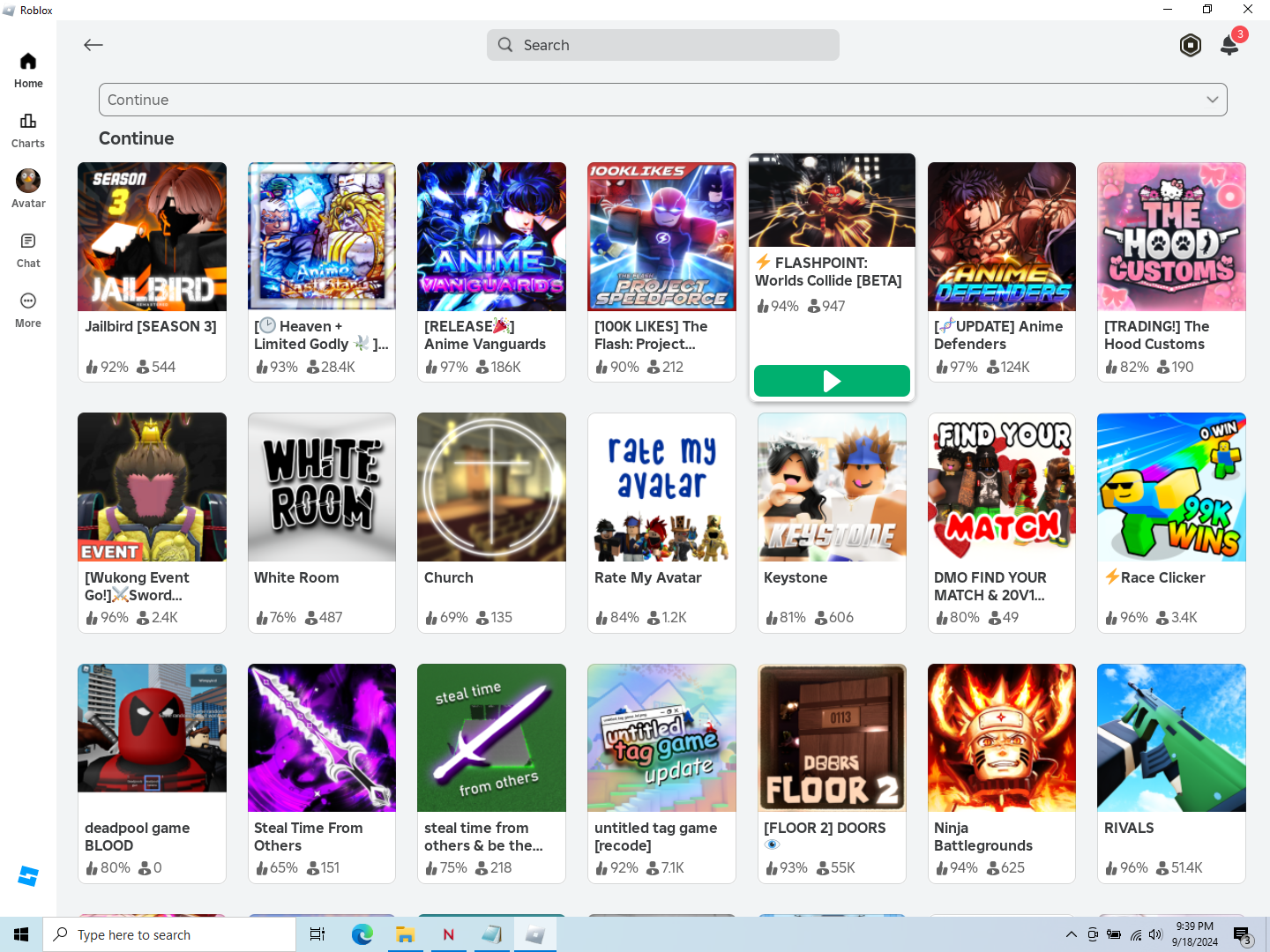Viewport: 1270px width, 952px height.
Task: Open Church game thumbnail
Action: point(491,487)
